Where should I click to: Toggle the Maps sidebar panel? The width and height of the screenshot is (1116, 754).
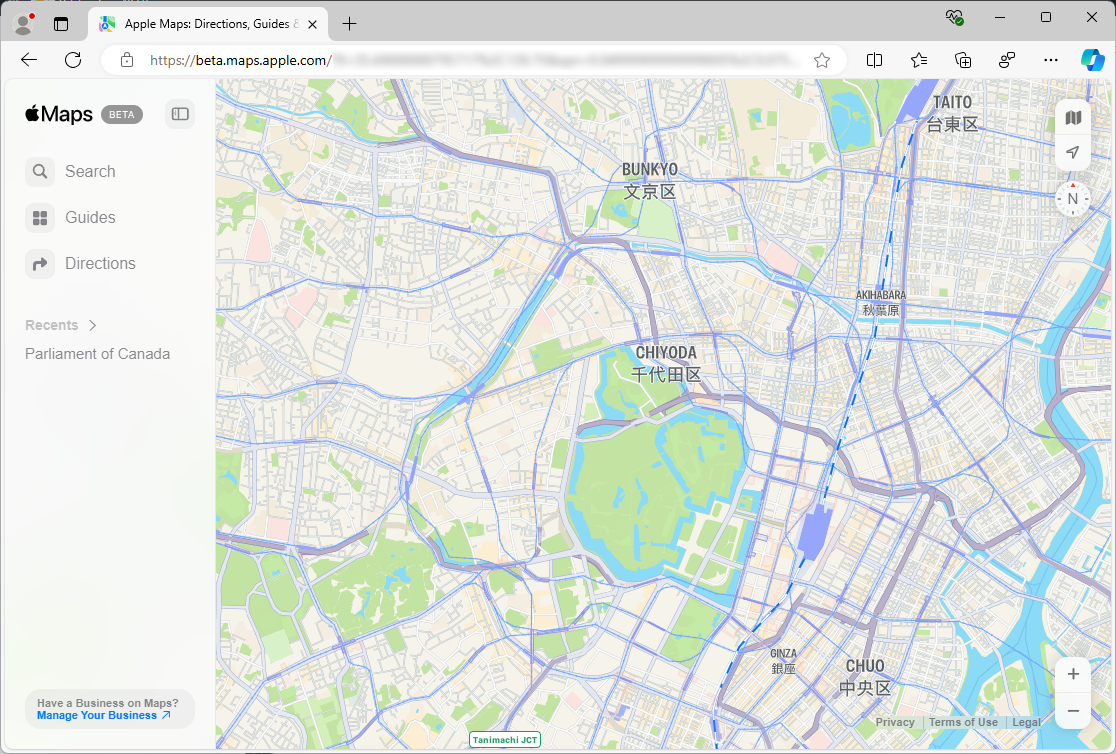(x=180, y=114)
